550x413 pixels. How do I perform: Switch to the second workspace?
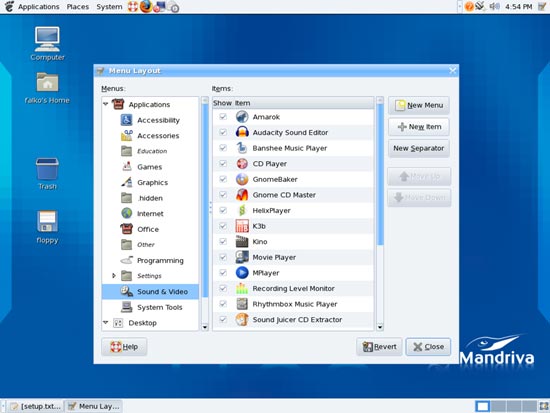498,406
